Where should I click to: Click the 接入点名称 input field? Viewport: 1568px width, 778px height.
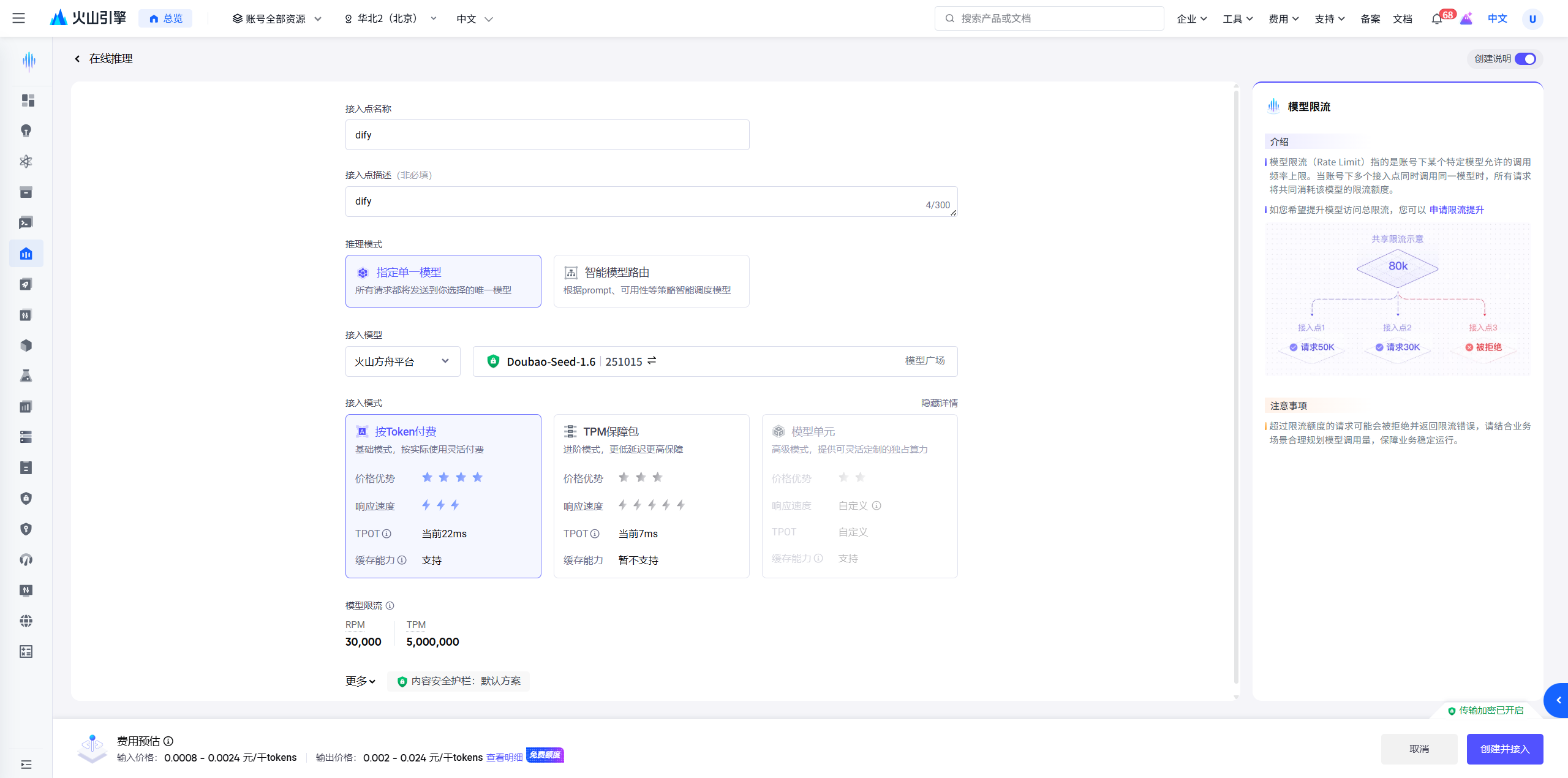coord(547,135)
